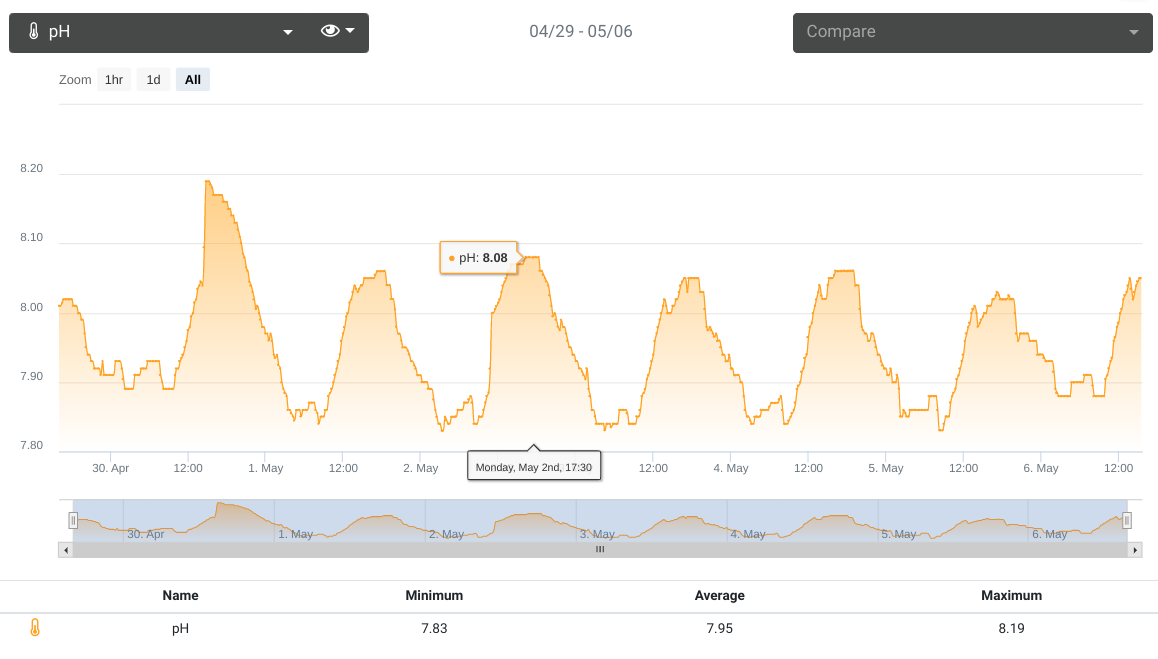Expand the arrow next to the eye icon
The width and height of the screenshot is (1158, 659).
point(350,30)
